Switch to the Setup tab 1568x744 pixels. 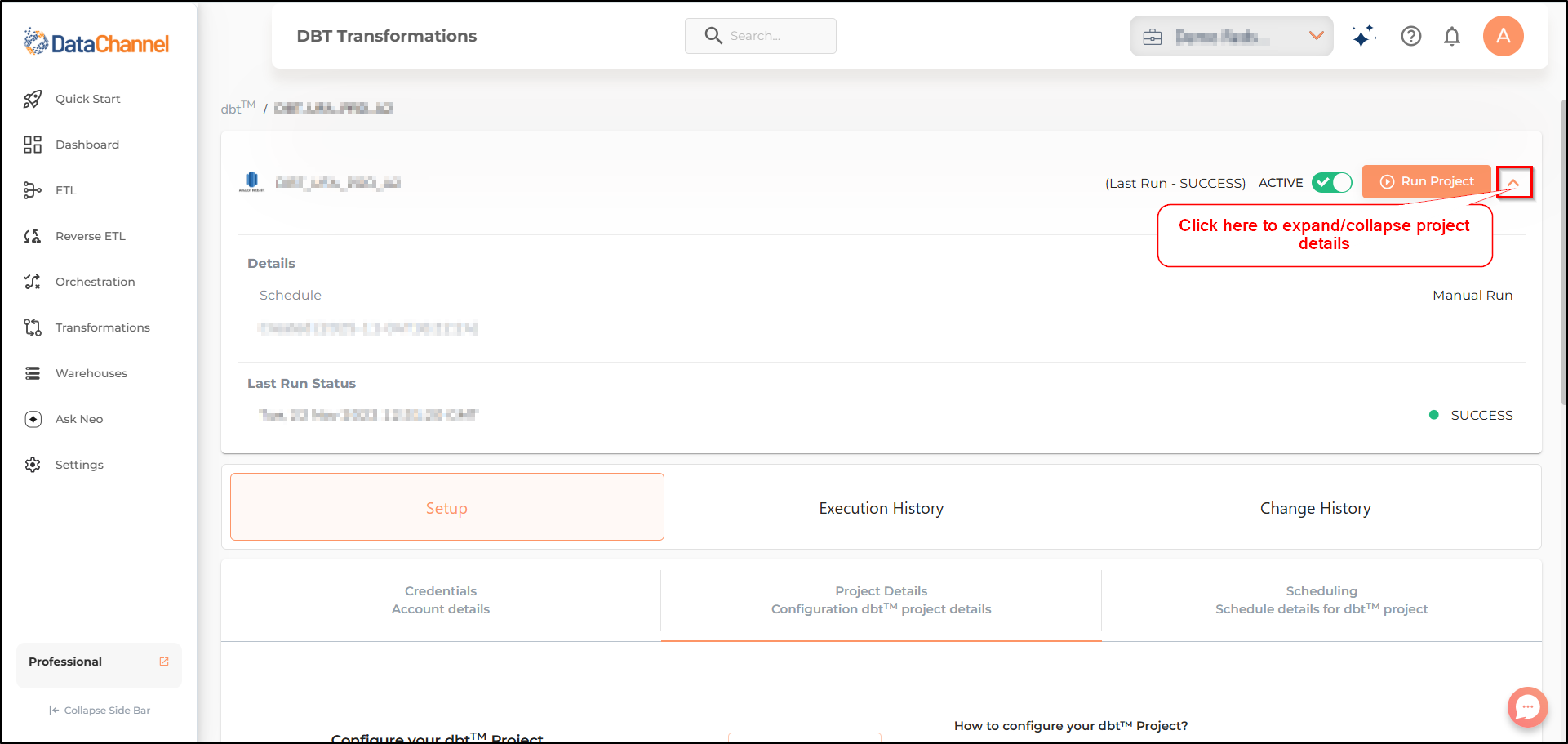tap(447, 507)
